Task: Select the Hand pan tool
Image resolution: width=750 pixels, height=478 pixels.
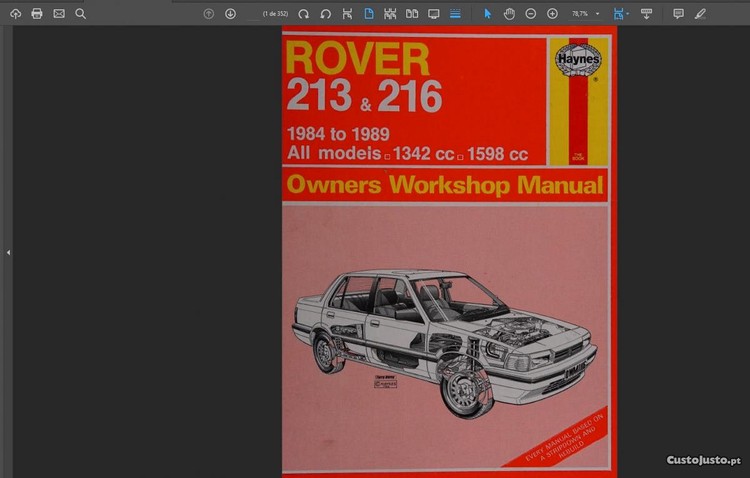Action: 509,14
